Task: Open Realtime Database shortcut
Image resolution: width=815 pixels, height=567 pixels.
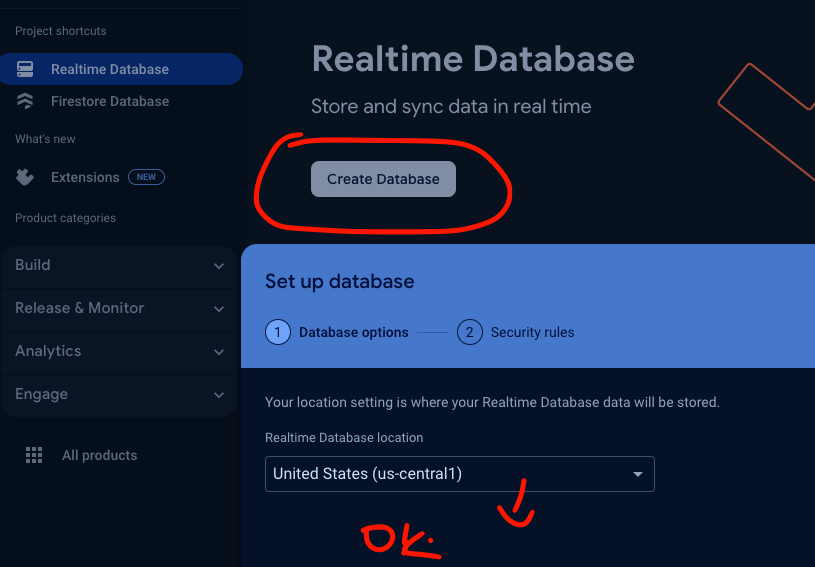Action: tap(121, 69)
